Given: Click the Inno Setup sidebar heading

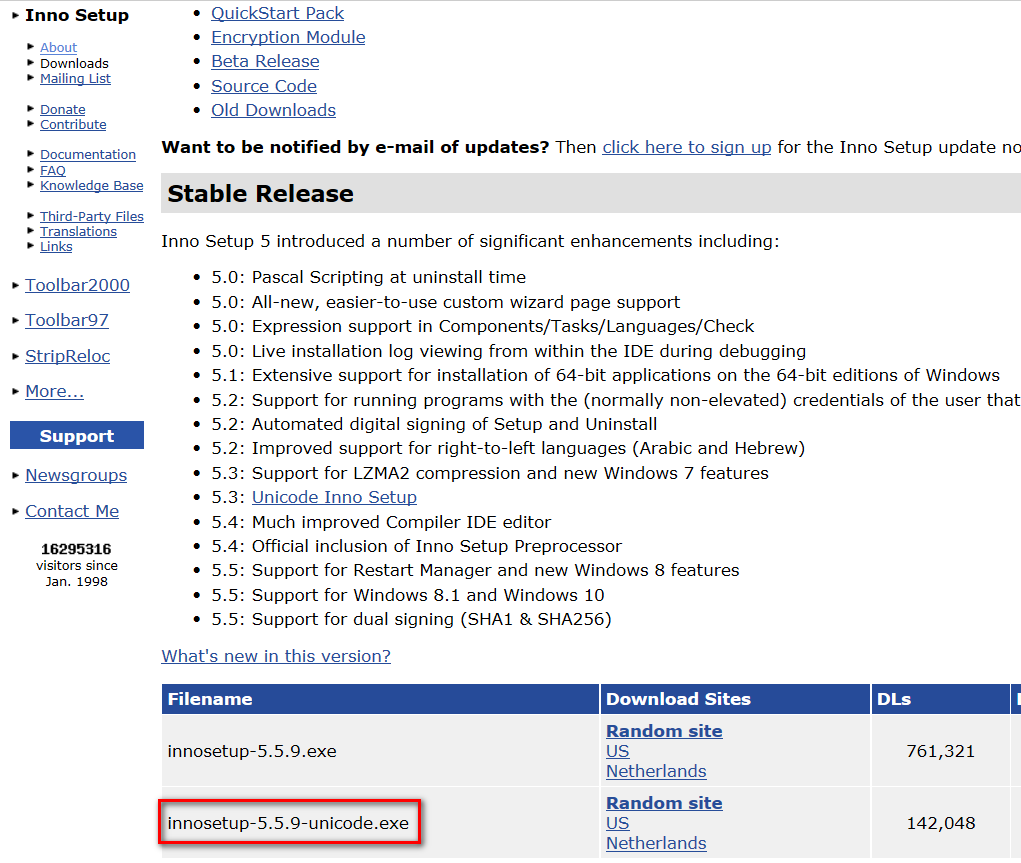Looking at the screenshot, I should 77,15.
